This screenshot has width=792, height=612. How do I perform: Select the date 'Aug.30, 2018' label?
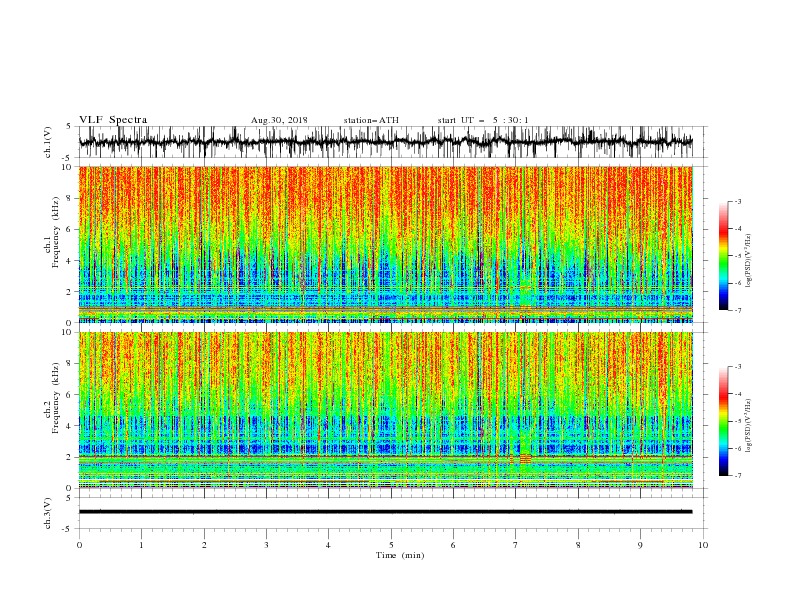pos(279,120)
